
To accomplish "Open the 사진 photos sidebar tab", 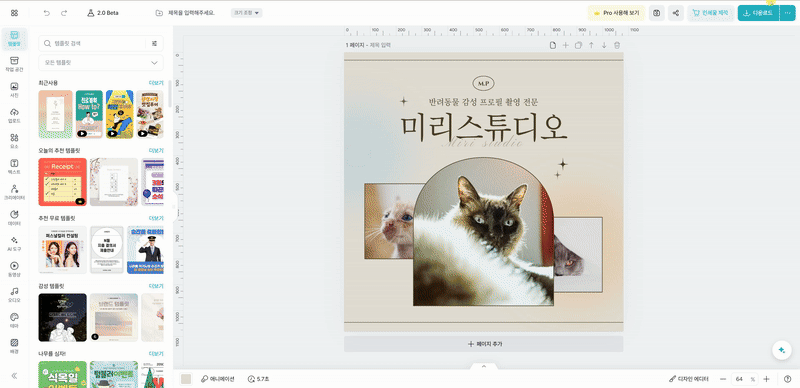I will 14,90.
